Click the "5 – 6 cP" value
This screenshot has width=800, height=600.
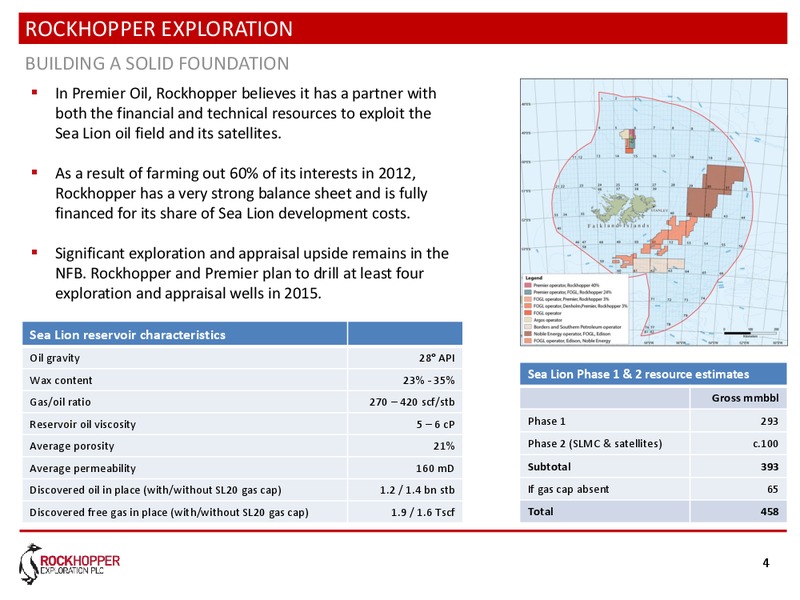click(435, 424)
